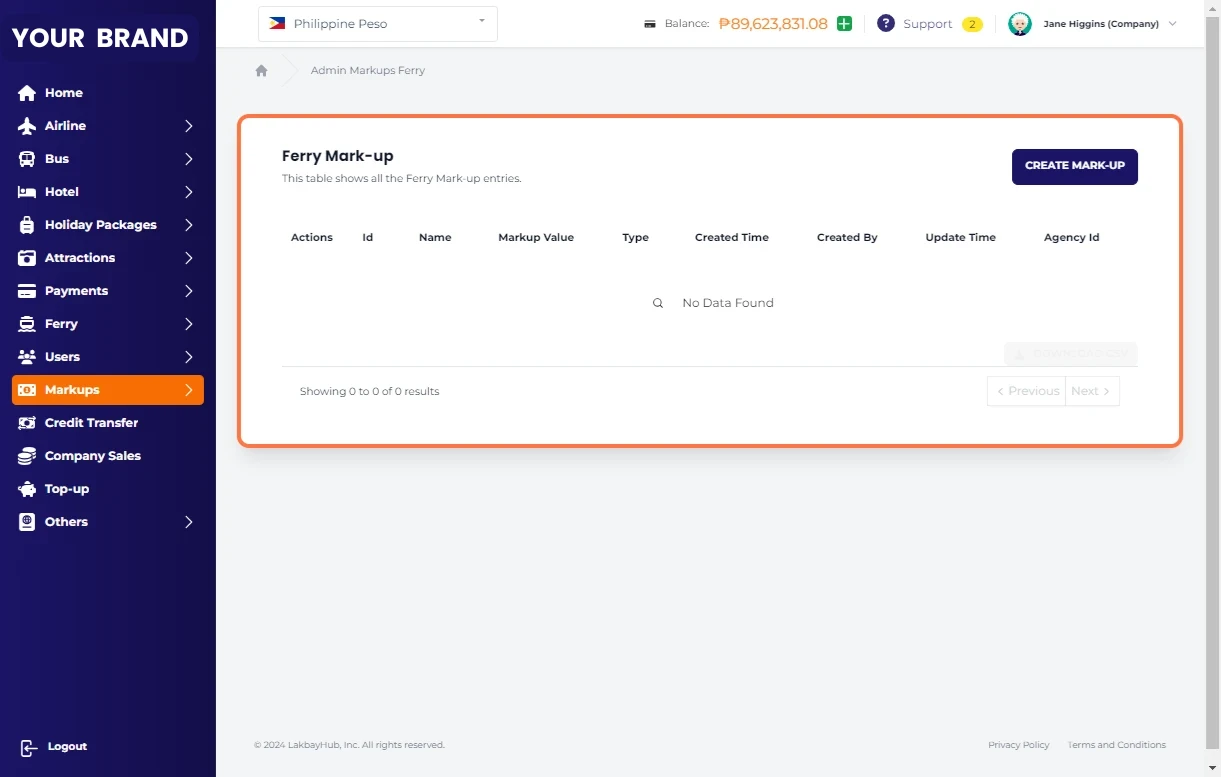Open the Ferry sidebar menu item
The width and height of the screenshot is (1221, 777).
point(61,324)
